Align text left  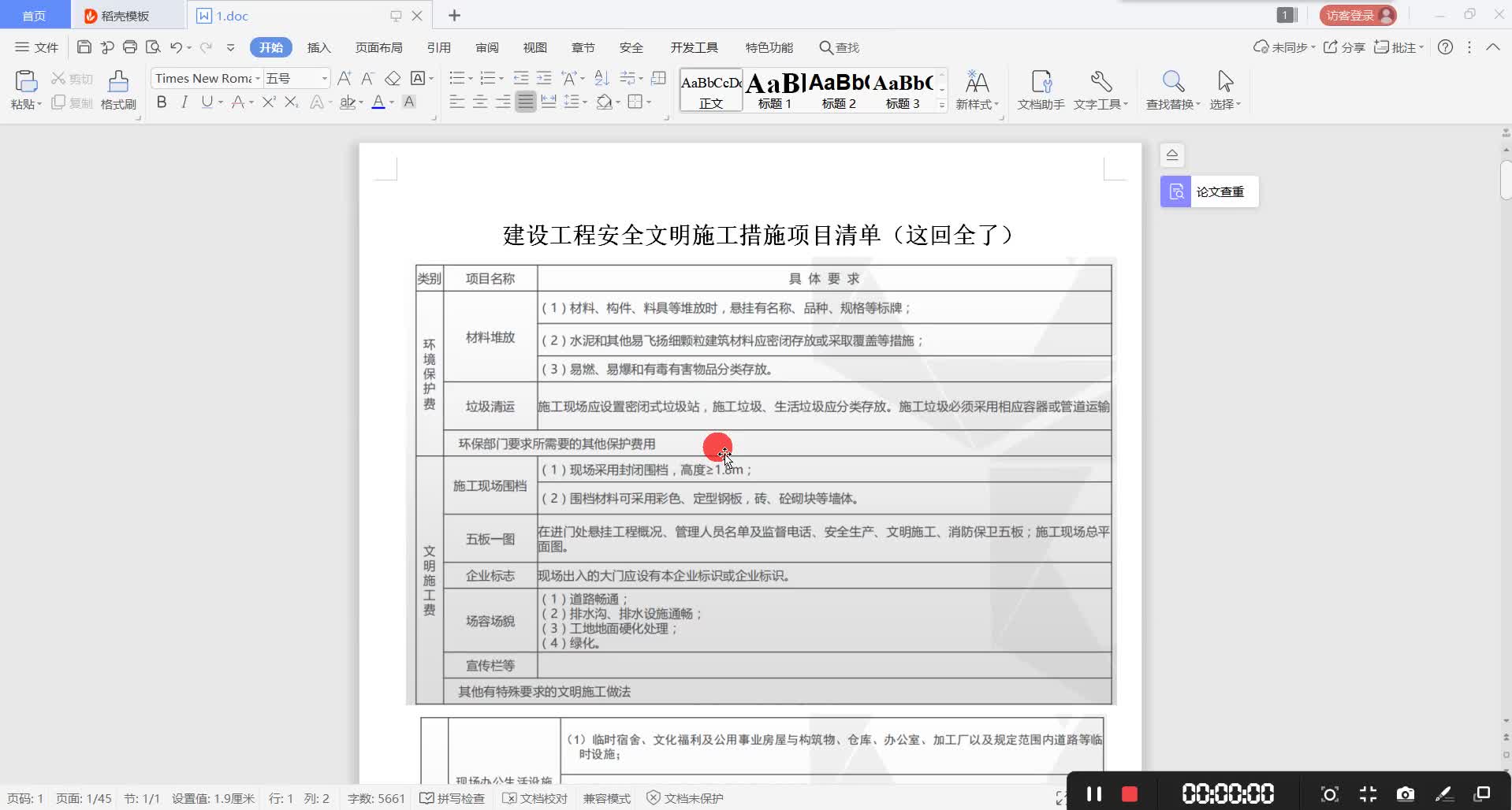point(456,102)
